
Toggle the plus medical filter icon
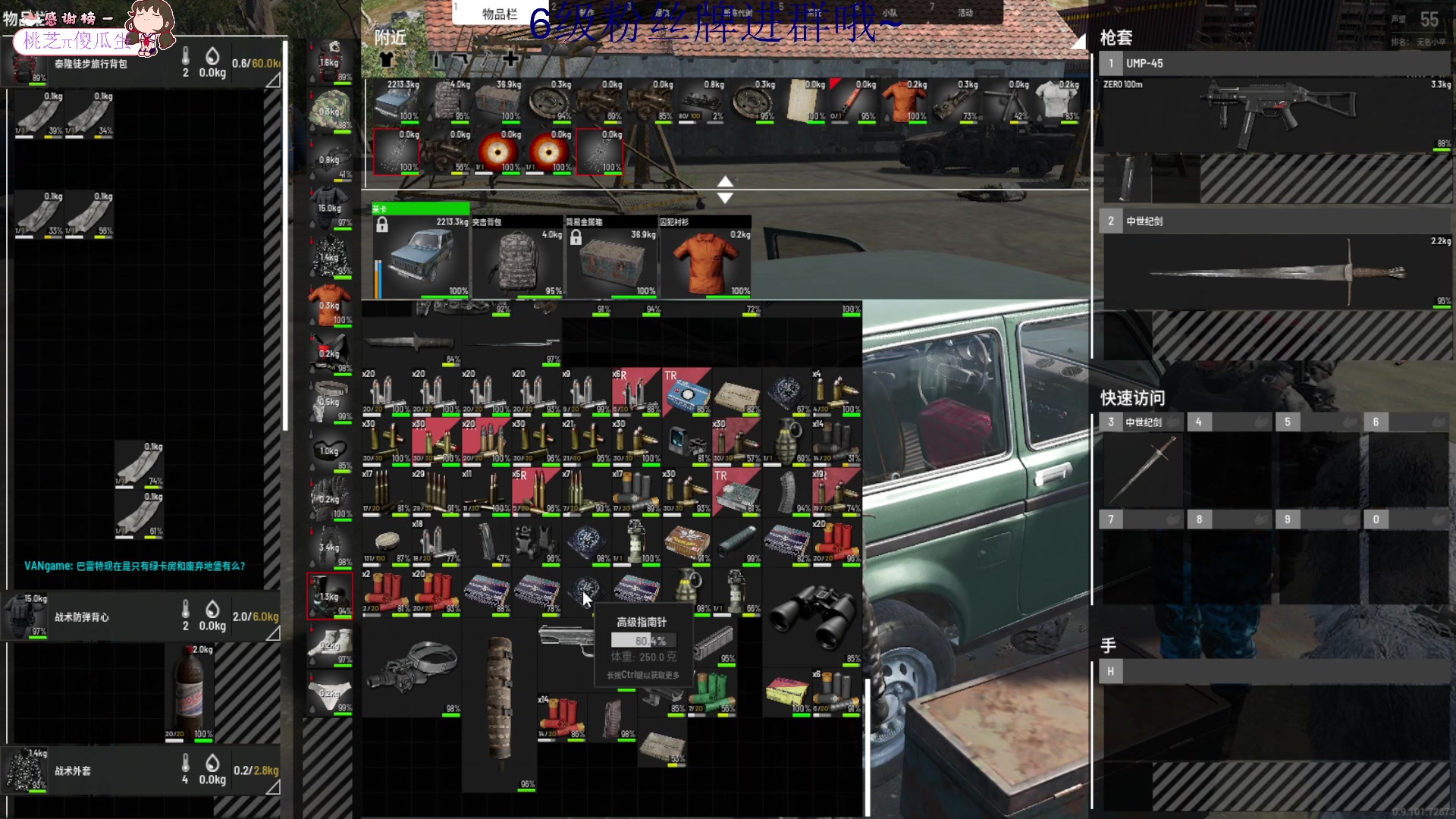[x=510, y=58]
